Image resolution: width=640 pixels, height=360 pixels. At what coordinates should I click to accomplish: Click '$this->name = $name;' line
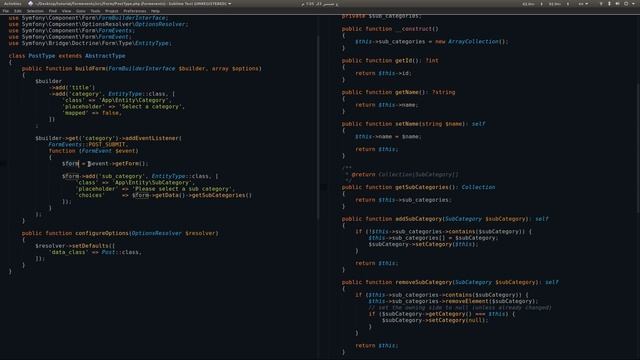coord(388,137)
